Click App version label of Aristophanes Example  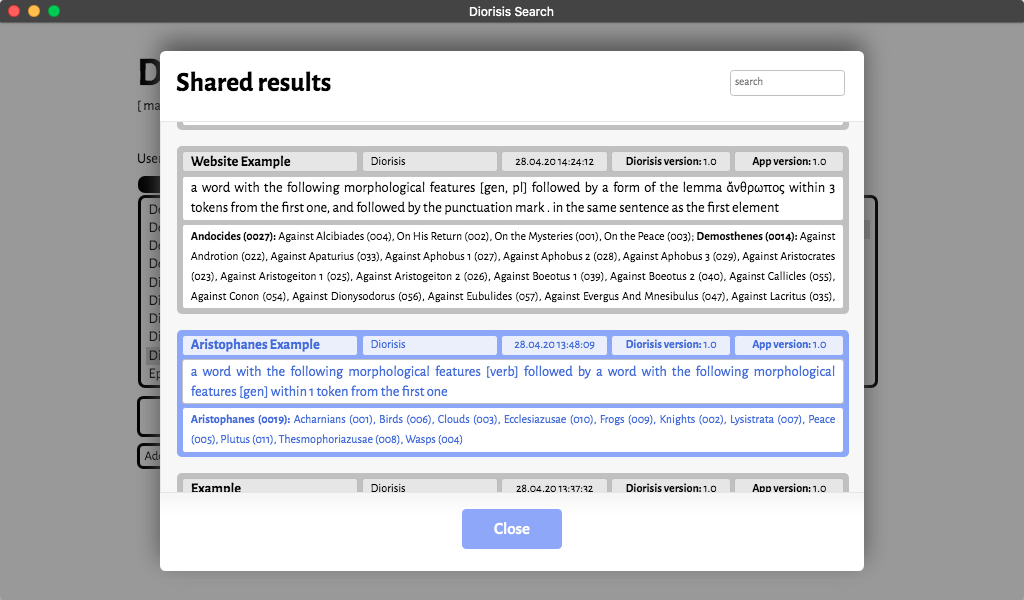click(789, 345)
